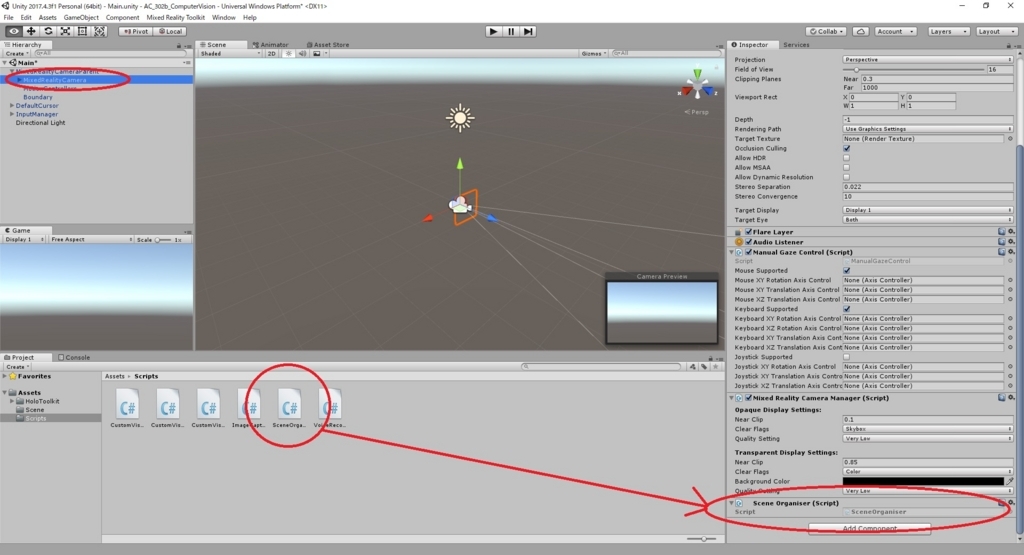This screenshot has width=1024, height=555.
Task: Open the cloud services icon button
Action: coord(861,31)
